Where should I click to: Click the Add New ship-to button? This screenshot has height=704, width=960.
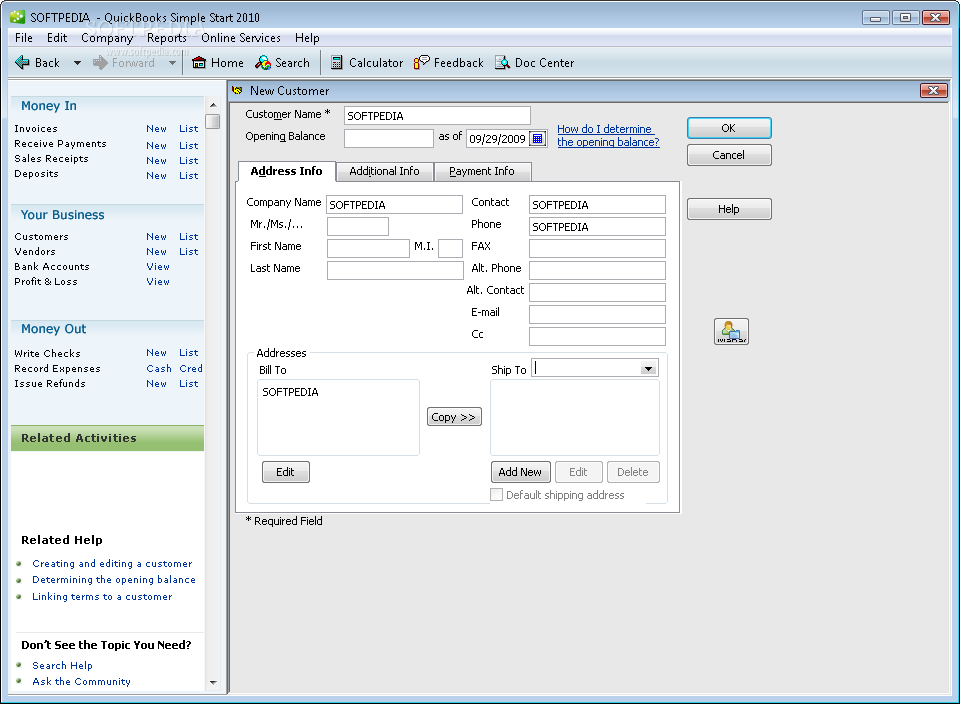(x=520, y=472)
